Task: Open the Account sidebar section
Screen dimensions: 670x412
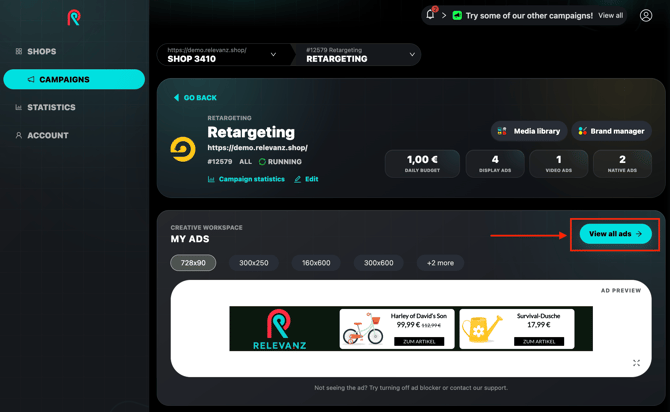Action: pyautogui.click(x=42, y=135)
